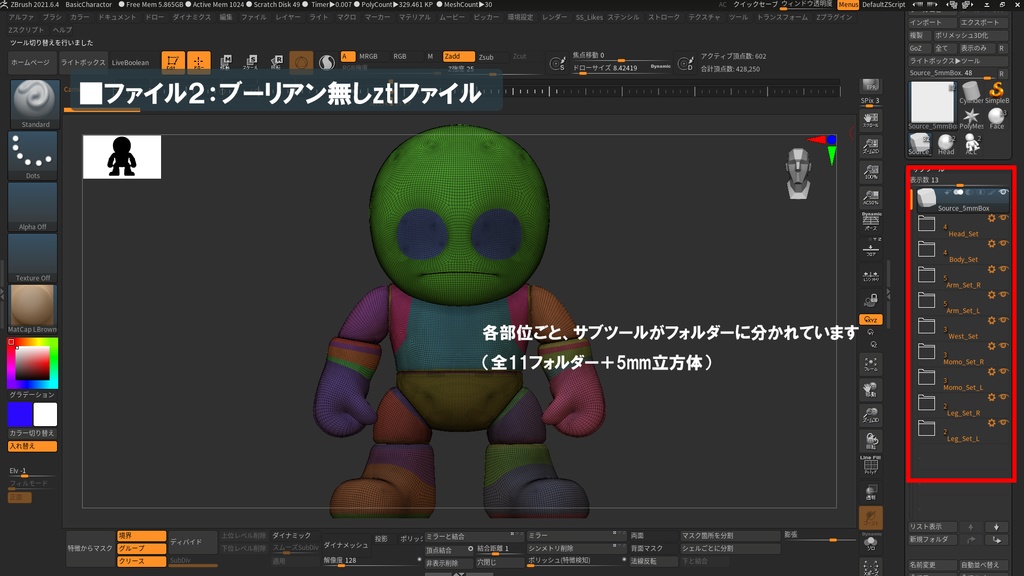The width and height of the screenshot is (1024, 576).
Task: Hide Head_Set using its eye toggle
Action: tap(1003, 220)
